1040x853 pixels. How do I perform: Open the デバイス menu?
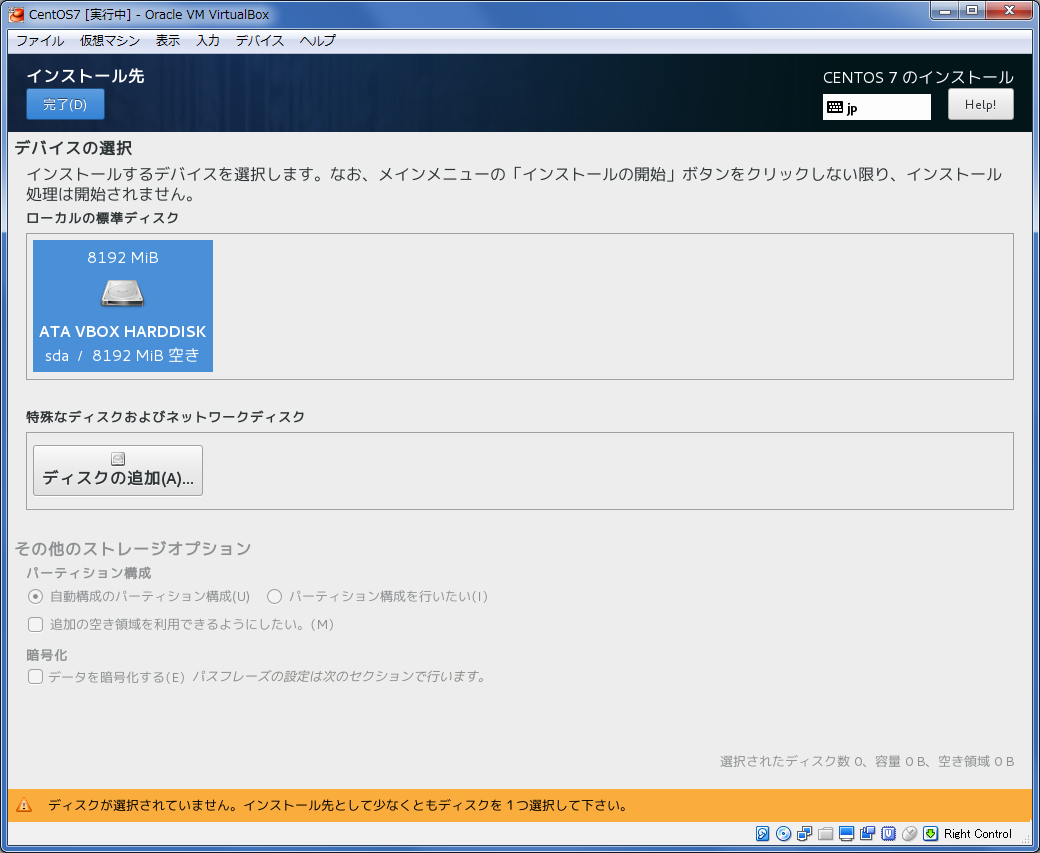[260, 41]
